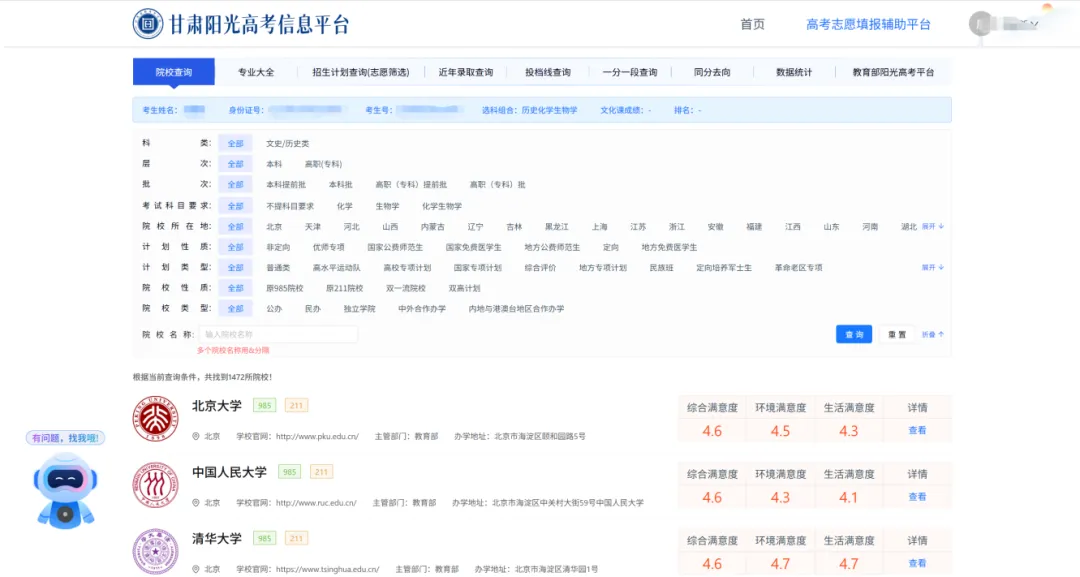Visit https://www.tsinghua.edu.cn/ website link
This screenshot has height=577, width=1080.
coord(327,569)
